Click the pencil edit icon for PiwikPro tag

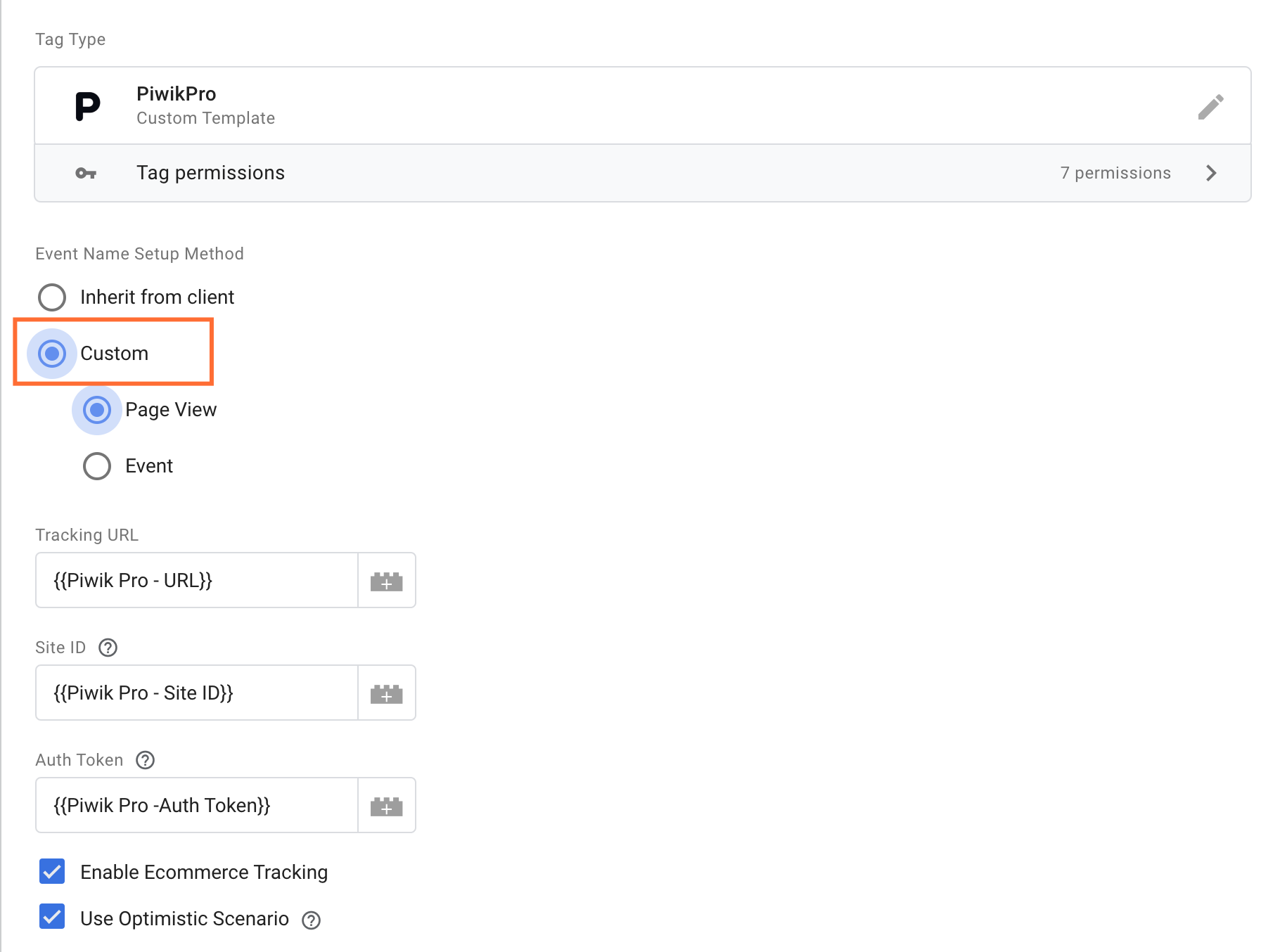1210,107
